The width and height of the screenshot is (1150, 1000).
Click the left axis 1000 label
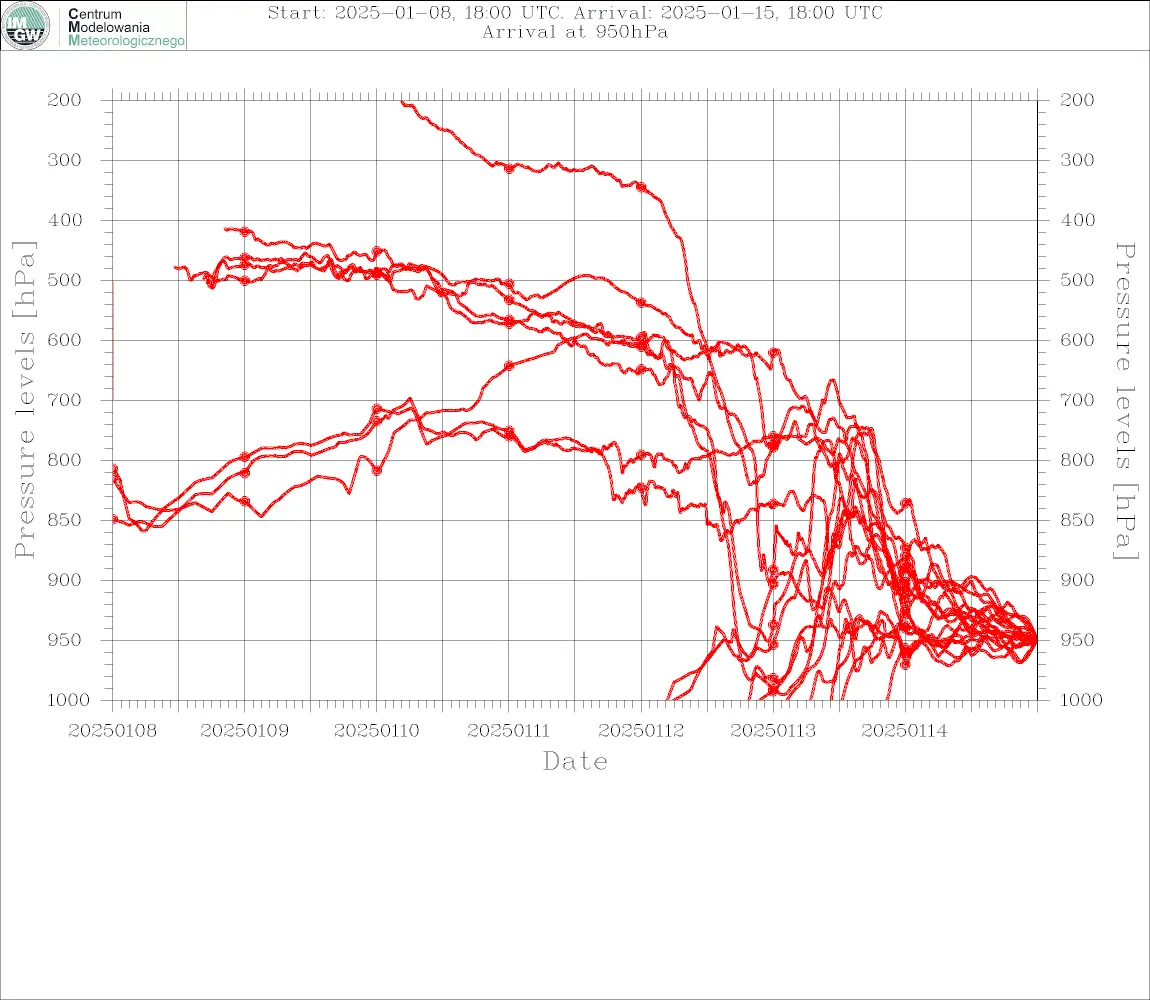pyautogui.click(x=68, y=700)
